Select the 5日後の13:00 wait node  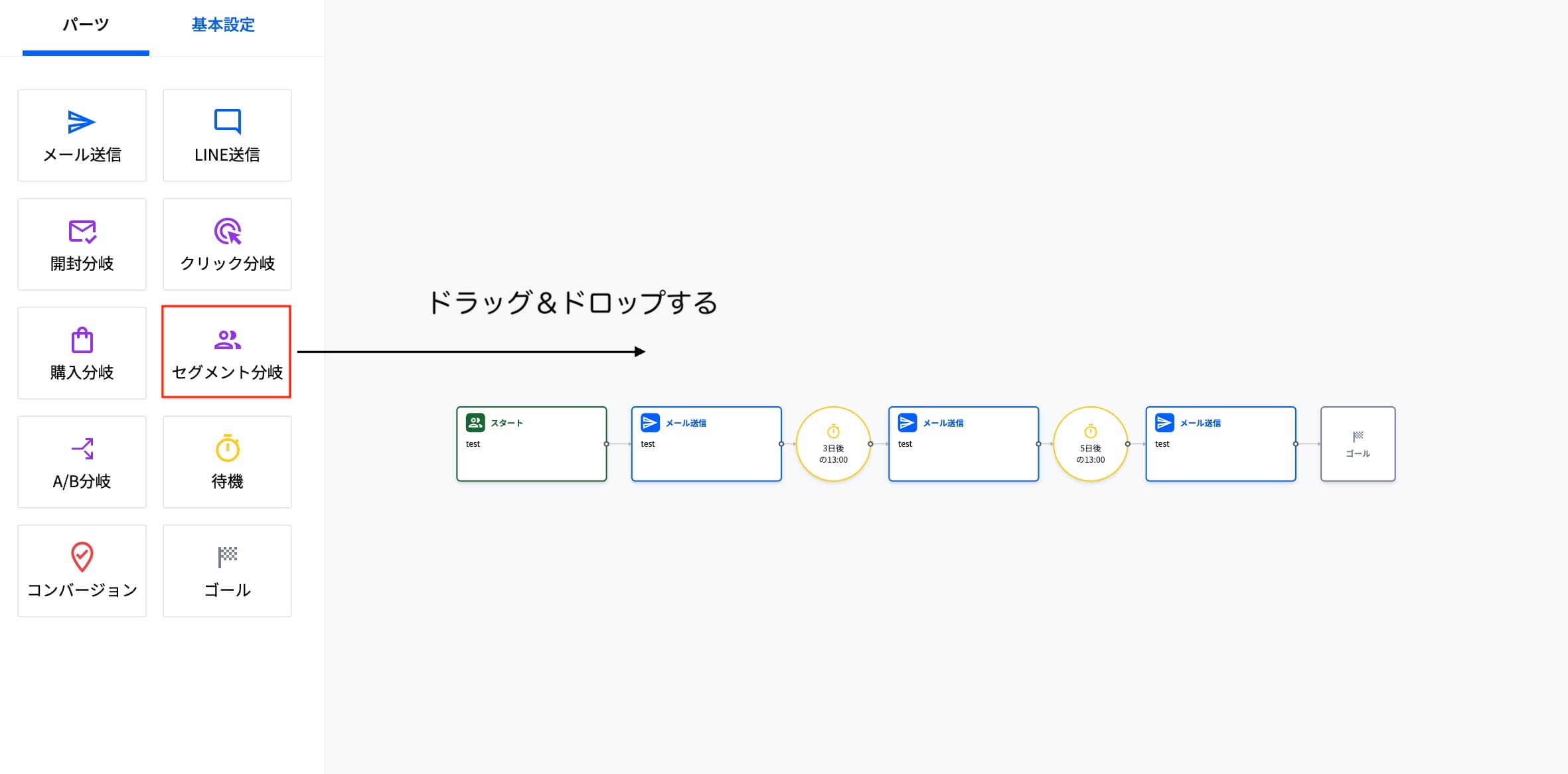coord(1091,444)
